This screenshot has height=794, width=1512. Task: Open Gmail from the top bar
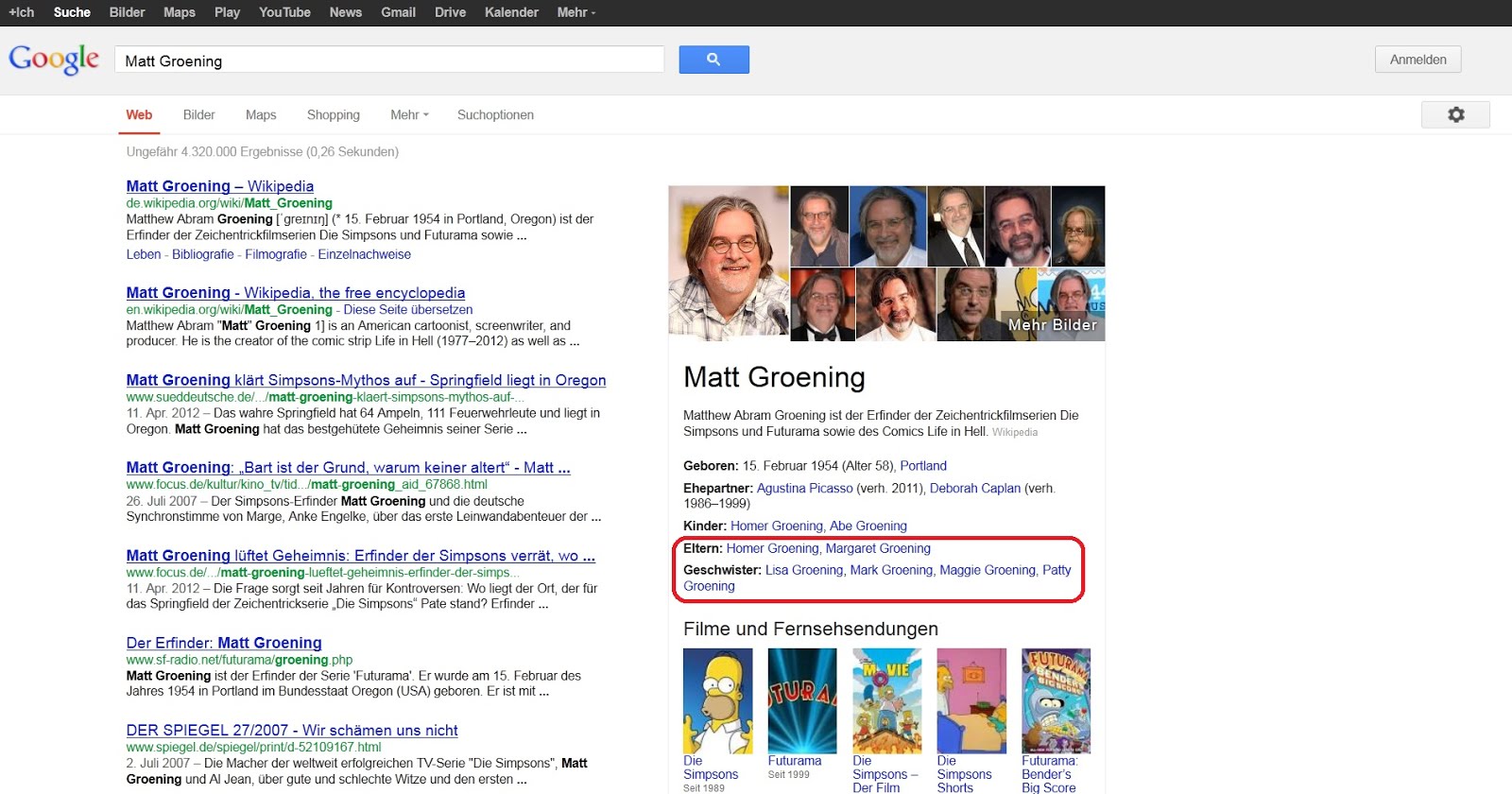point(398,12)
